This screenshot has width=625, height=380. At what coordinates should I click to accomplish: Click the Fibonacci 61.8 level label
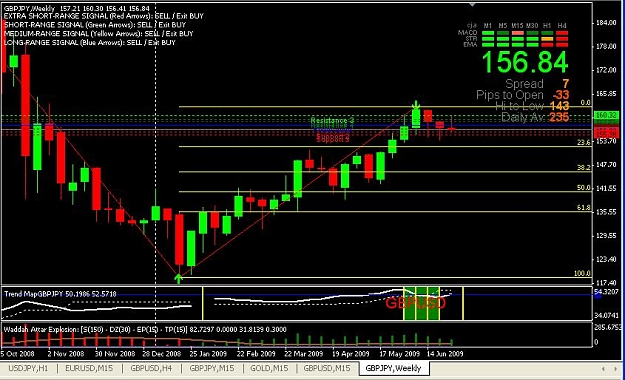click(x=584, y=207)
